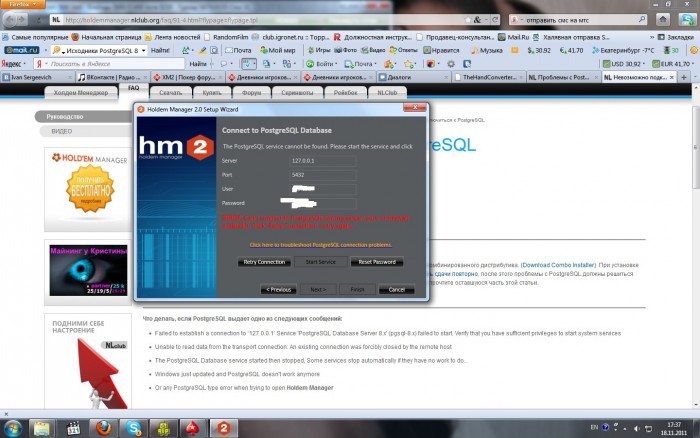Viewport: 700px width, 438px height.
Task: Click the browser back arrow
Action: [x=10, y=20]
